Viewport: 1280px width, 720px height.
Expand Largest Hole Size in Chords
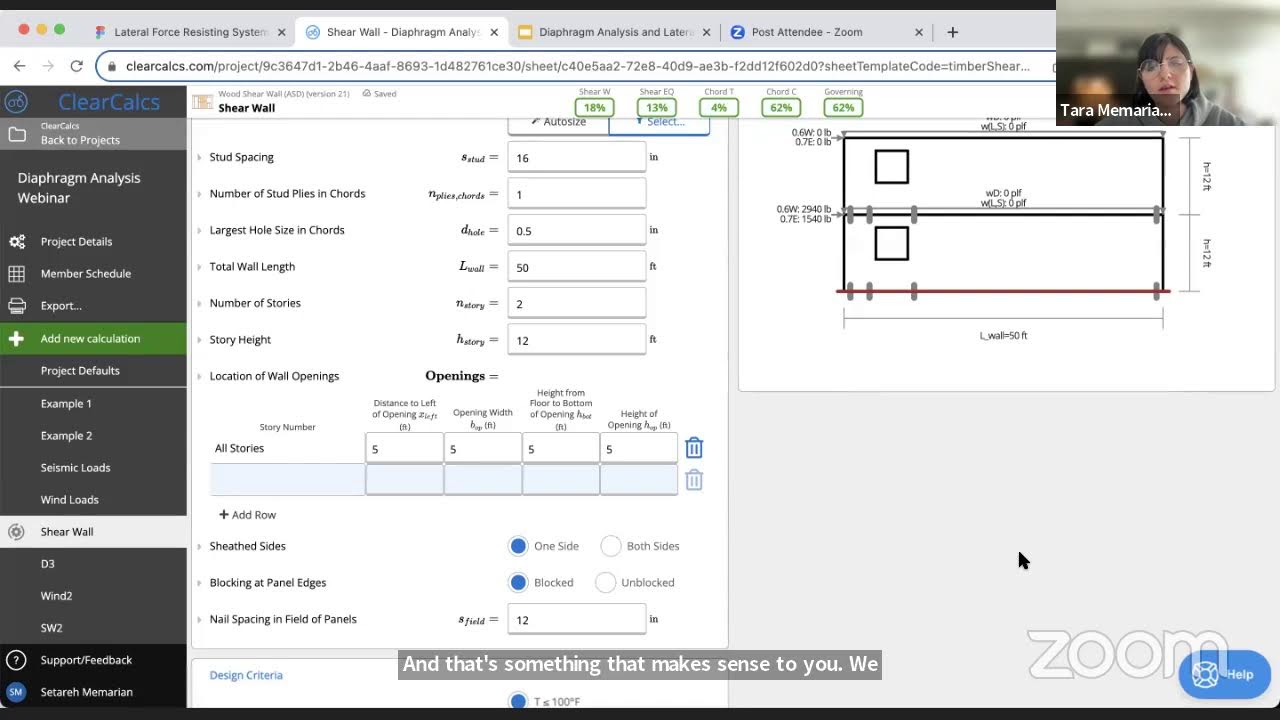[199, 230]
